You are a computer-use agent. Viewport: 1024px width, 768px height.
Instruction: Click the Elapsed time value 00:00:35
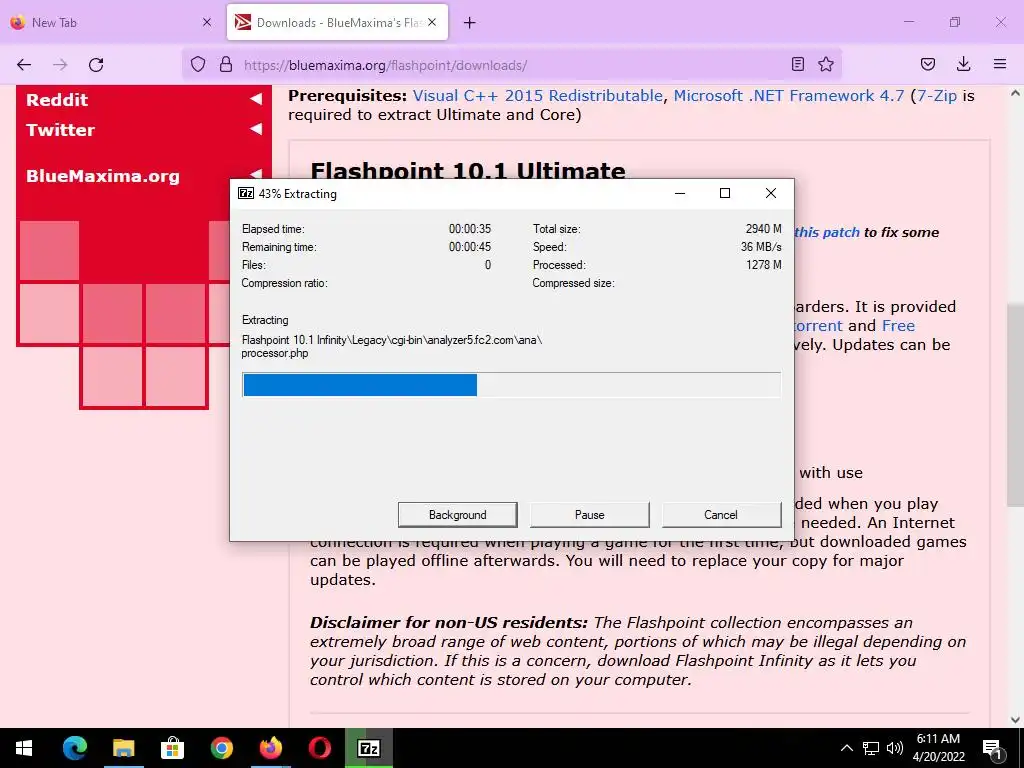coord(470,229)
